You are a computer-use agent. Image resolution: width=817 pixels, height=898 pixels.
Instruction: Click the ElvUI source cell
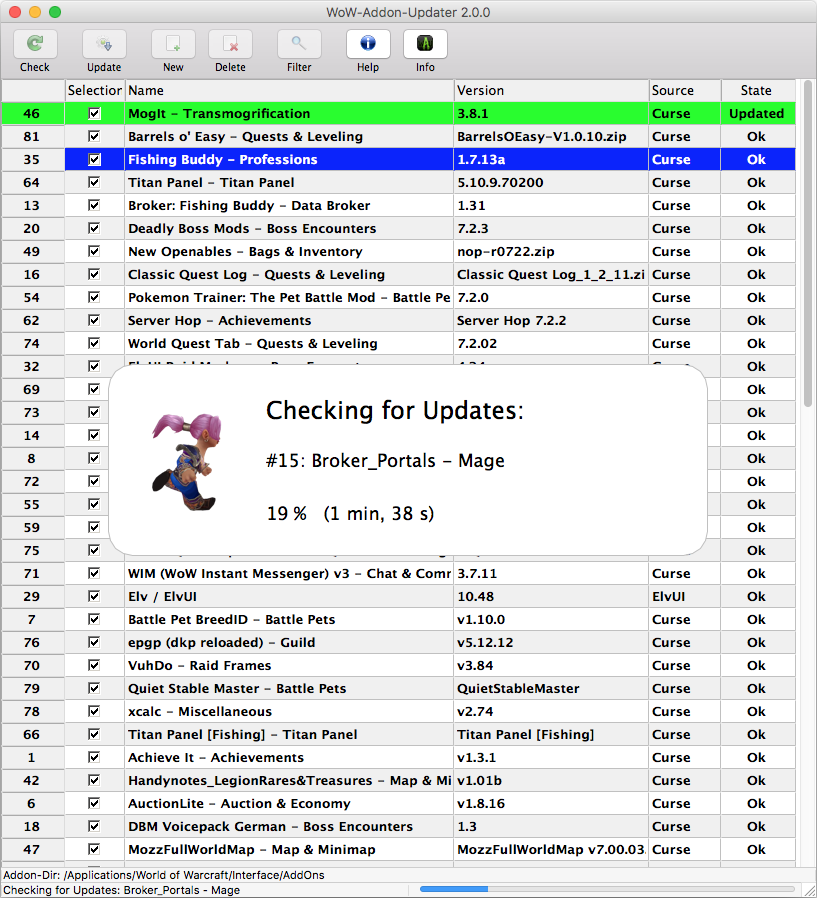[684, 596]
